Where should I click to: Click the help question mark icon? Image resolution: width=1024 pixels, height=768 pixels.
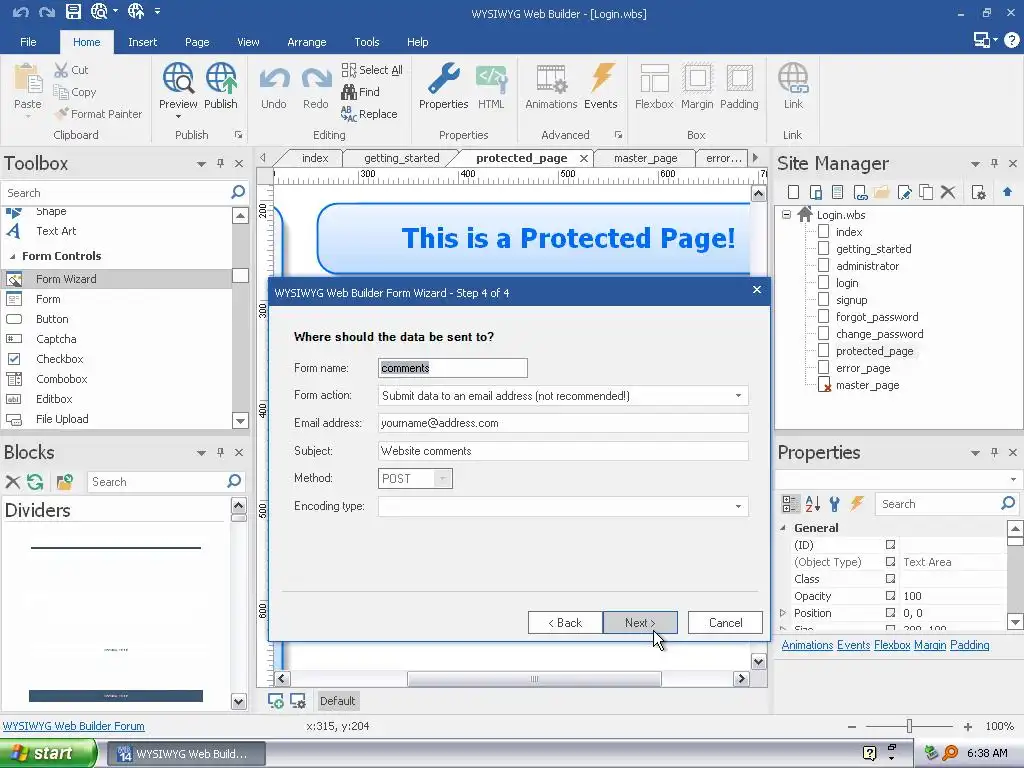coord(1012,40)
